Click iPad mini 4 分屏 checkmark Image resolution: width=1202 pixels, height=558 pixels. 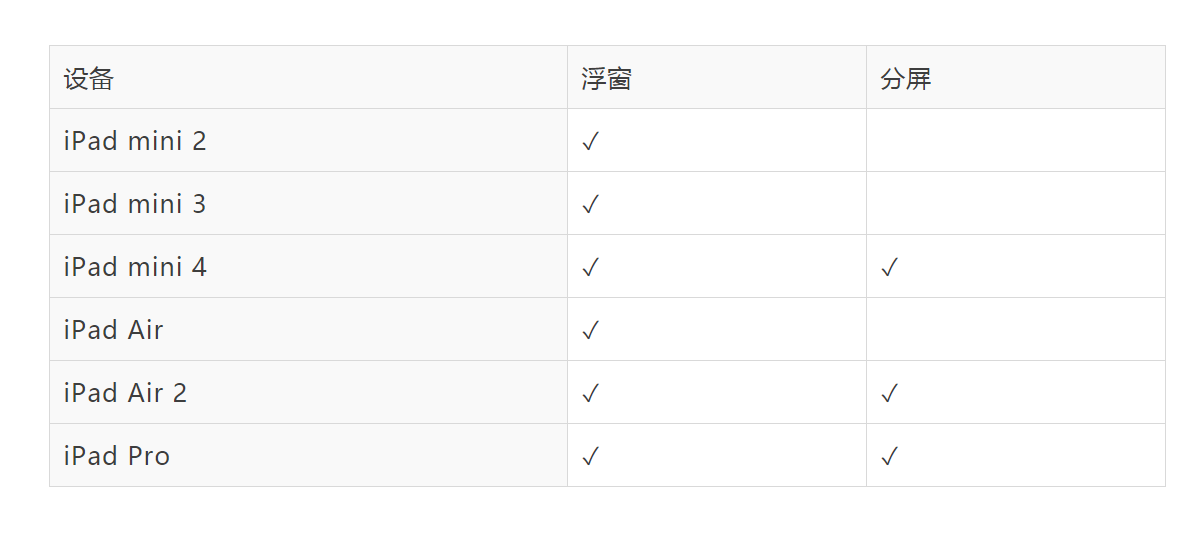tap(890, 268)
